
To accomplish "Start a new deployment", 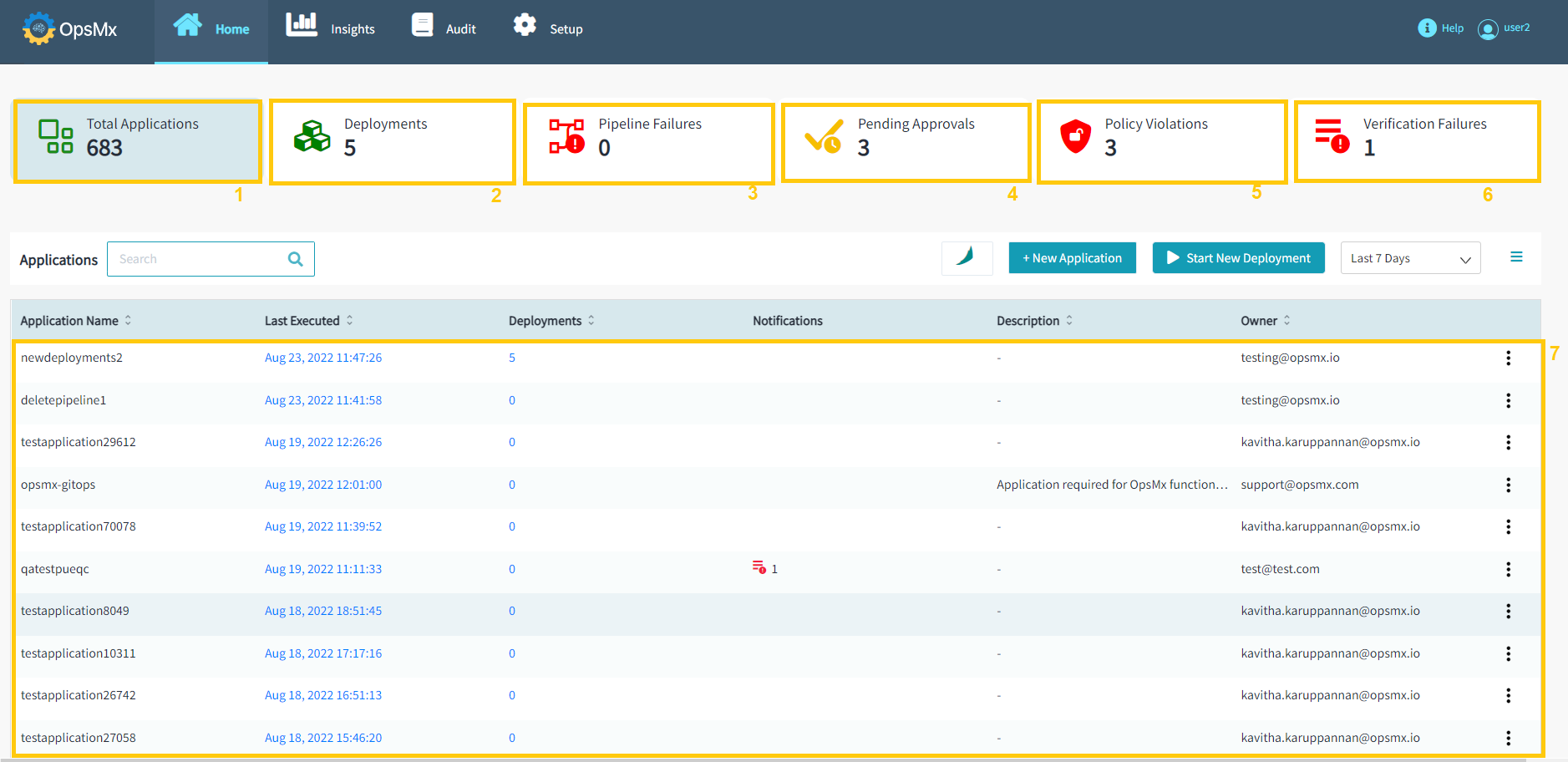I will click(1238, 257).
